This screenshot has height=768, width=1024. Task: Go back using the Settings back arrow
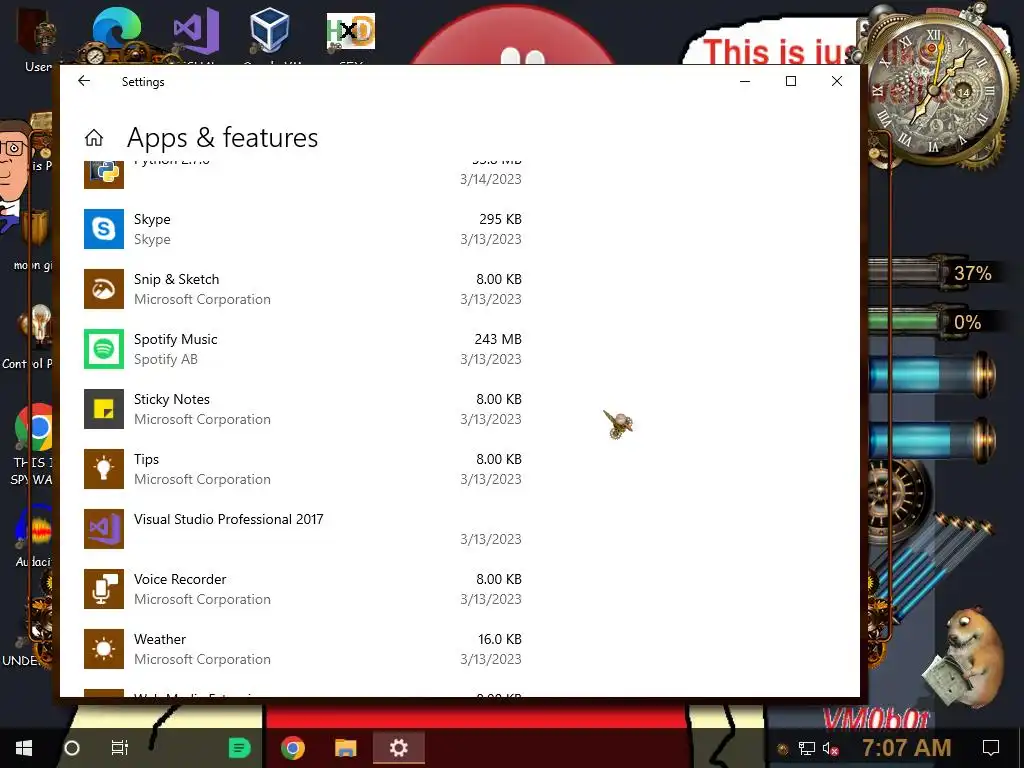tap(84, 81)
